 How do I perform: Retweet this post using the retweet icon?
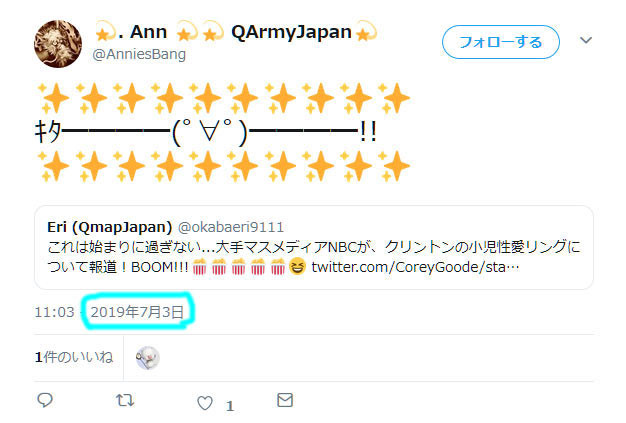point(125,400)
